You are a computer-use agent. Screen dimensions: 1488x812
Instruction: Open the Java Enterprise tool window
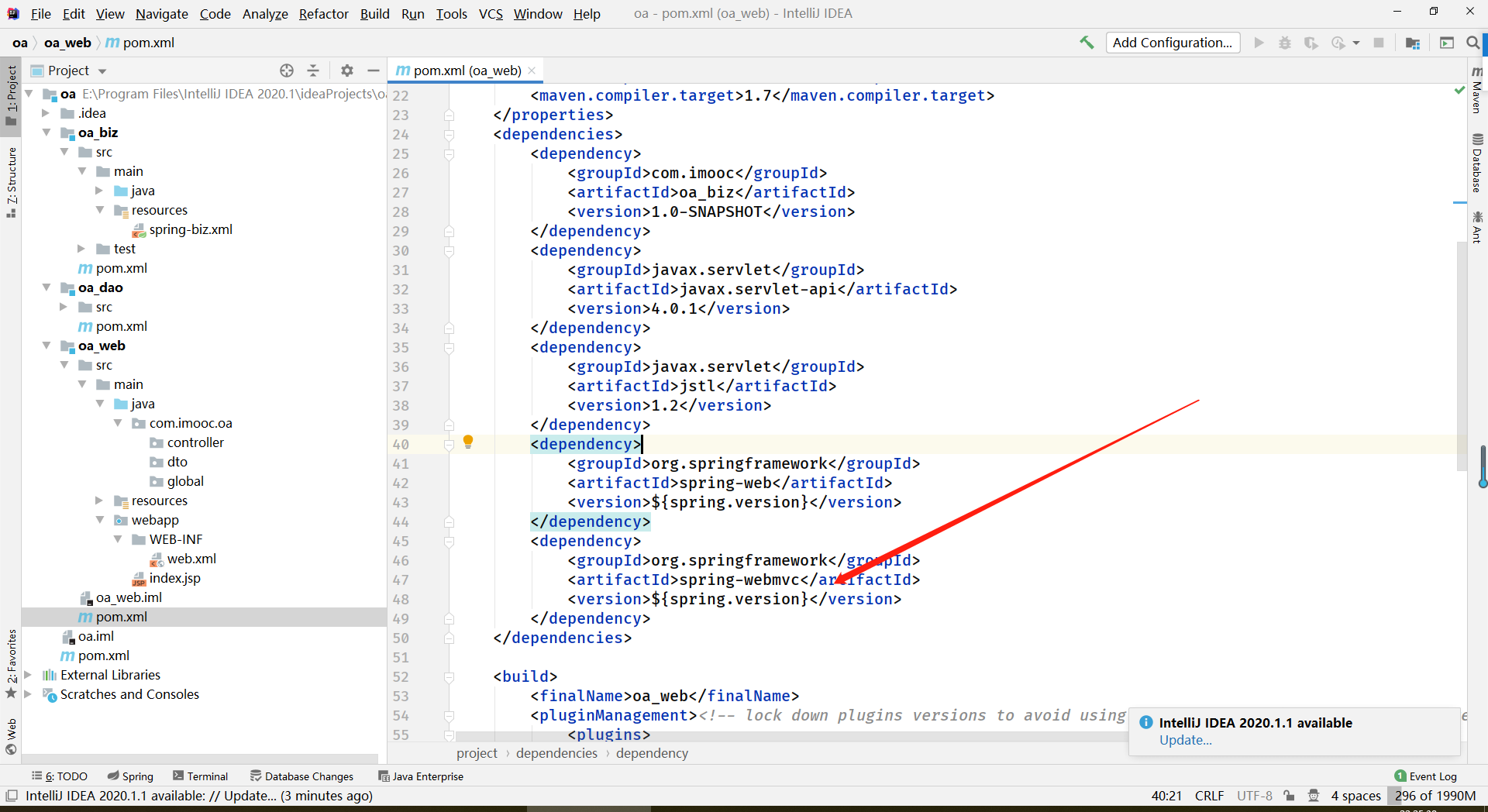(421, 776)
